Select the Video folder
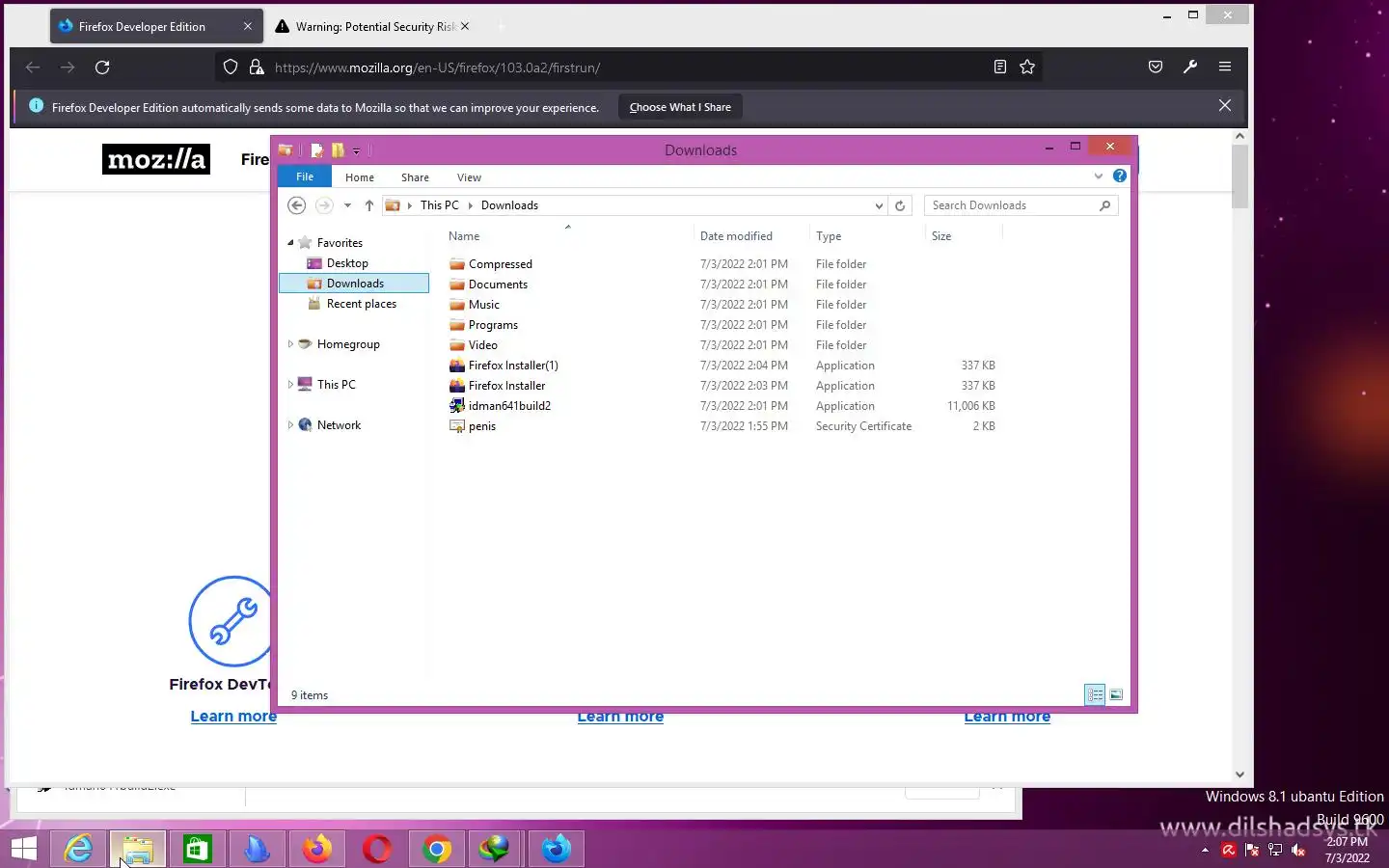The image size is (1389, 868). coord(482,345)
